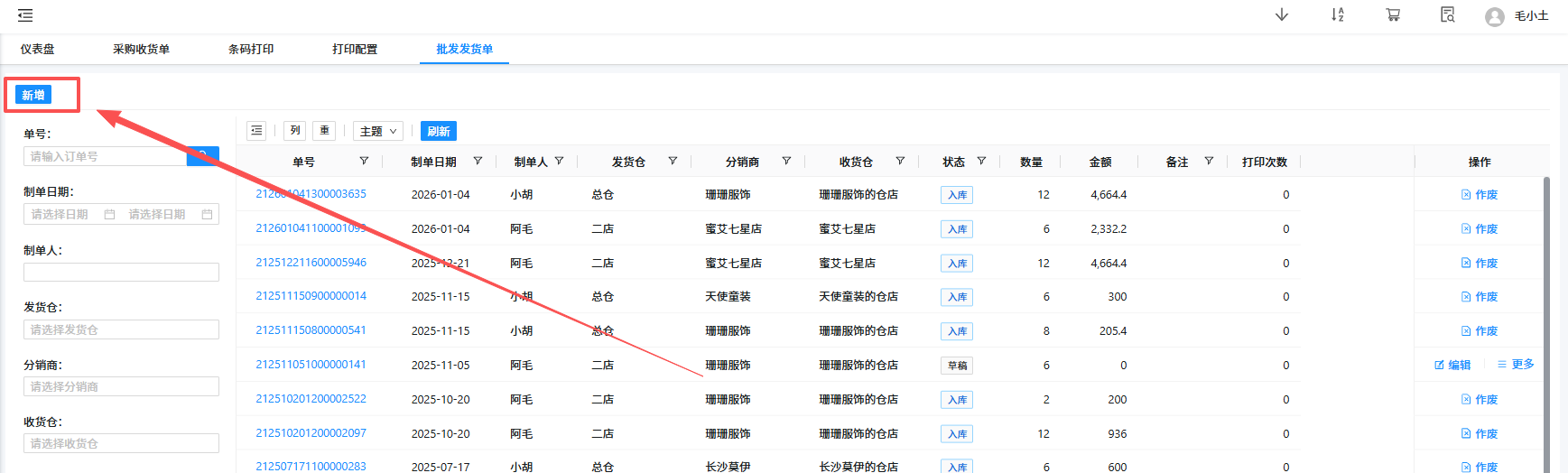Click the 长沙莫伊 distributor cell
Viewport: 1568px width, 473px height.
728,467
